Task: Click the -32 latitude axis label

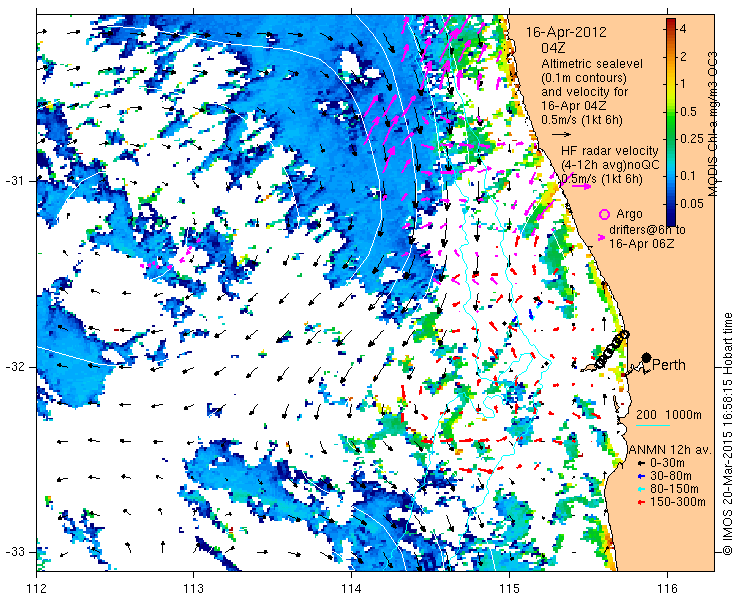Action: 16,367
